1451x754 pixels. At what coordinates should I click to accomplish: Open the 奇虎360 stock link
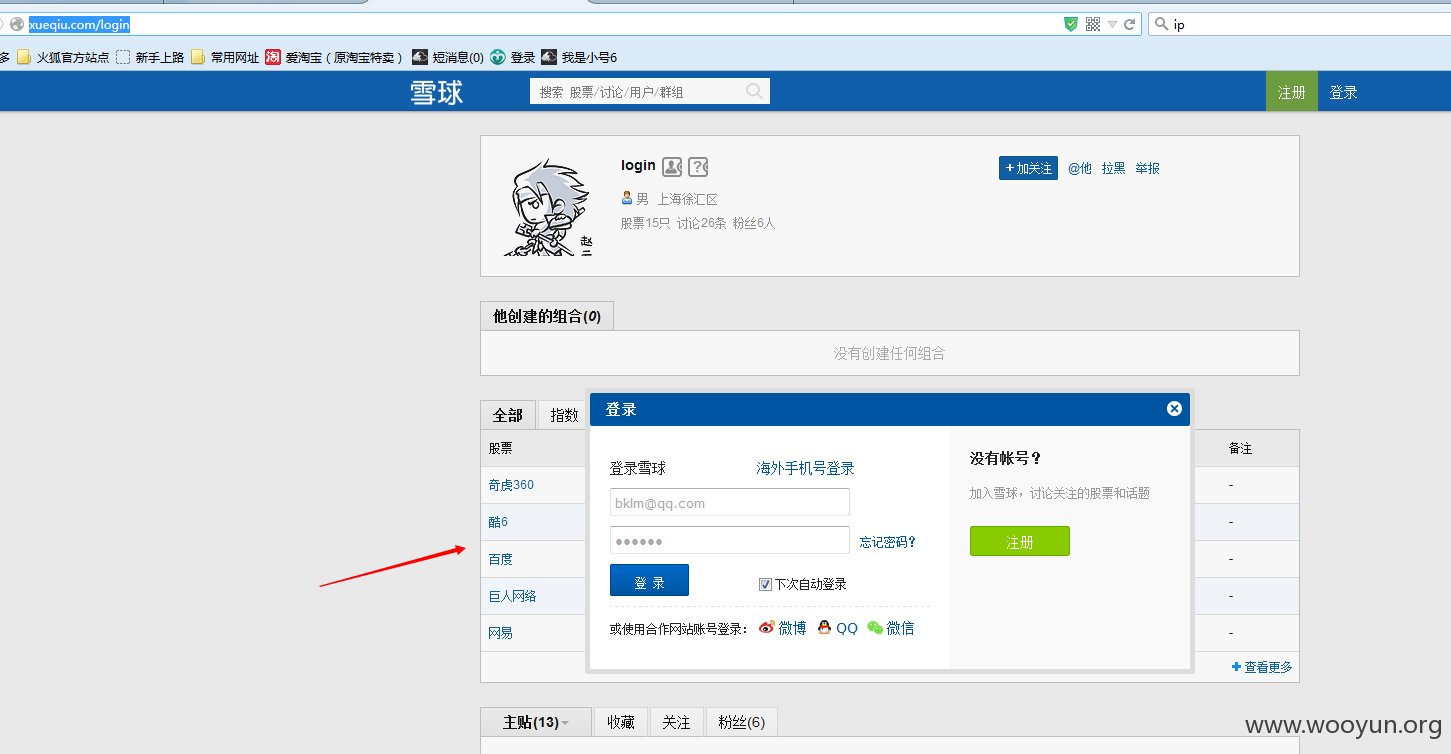(x=511, y=485)
